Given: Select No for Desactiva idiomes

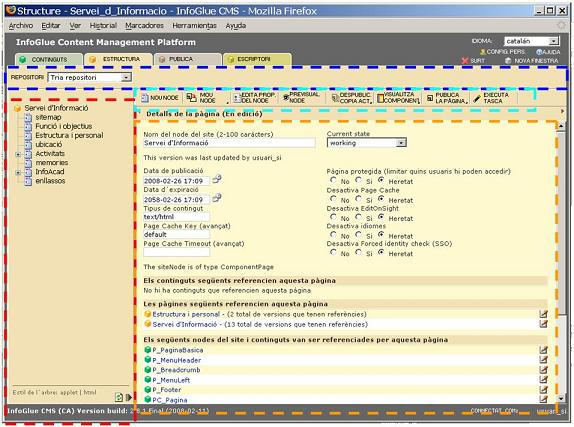Looking at the screenshot, I should coord(333,234).
